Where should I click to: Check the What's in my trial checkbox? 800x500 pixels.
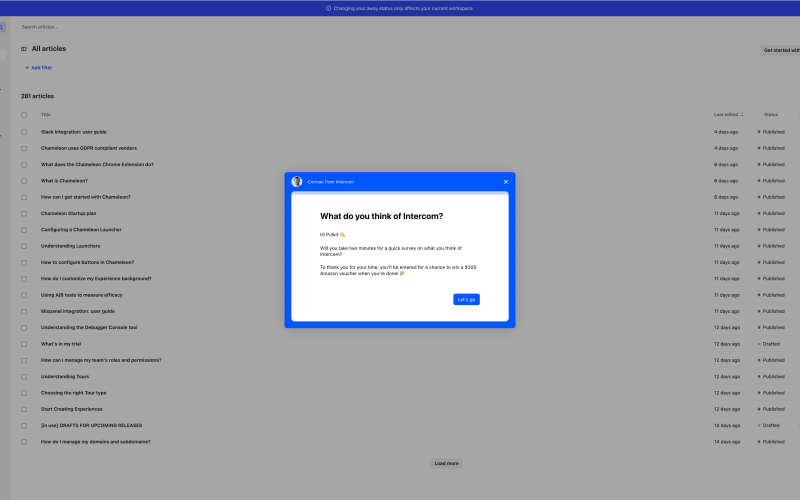24,344
